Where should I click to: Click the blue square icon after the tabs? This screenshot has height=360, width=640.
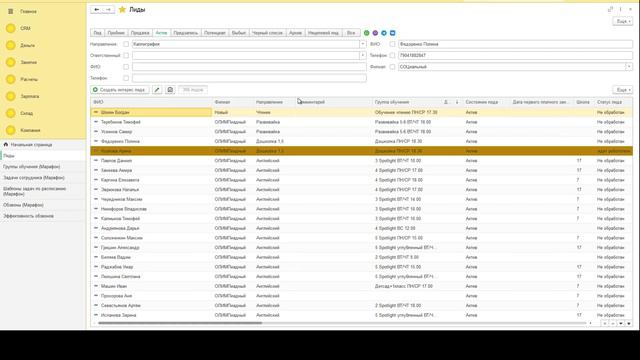click(393, 33)
